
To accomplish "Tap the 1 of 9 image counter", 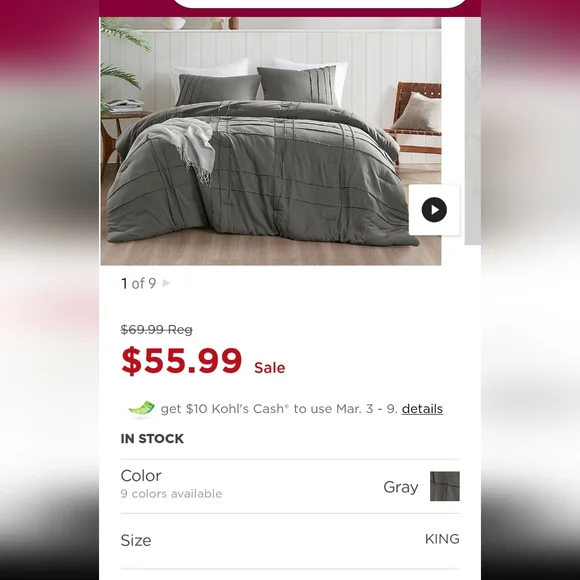I will (x=139, y=283).
